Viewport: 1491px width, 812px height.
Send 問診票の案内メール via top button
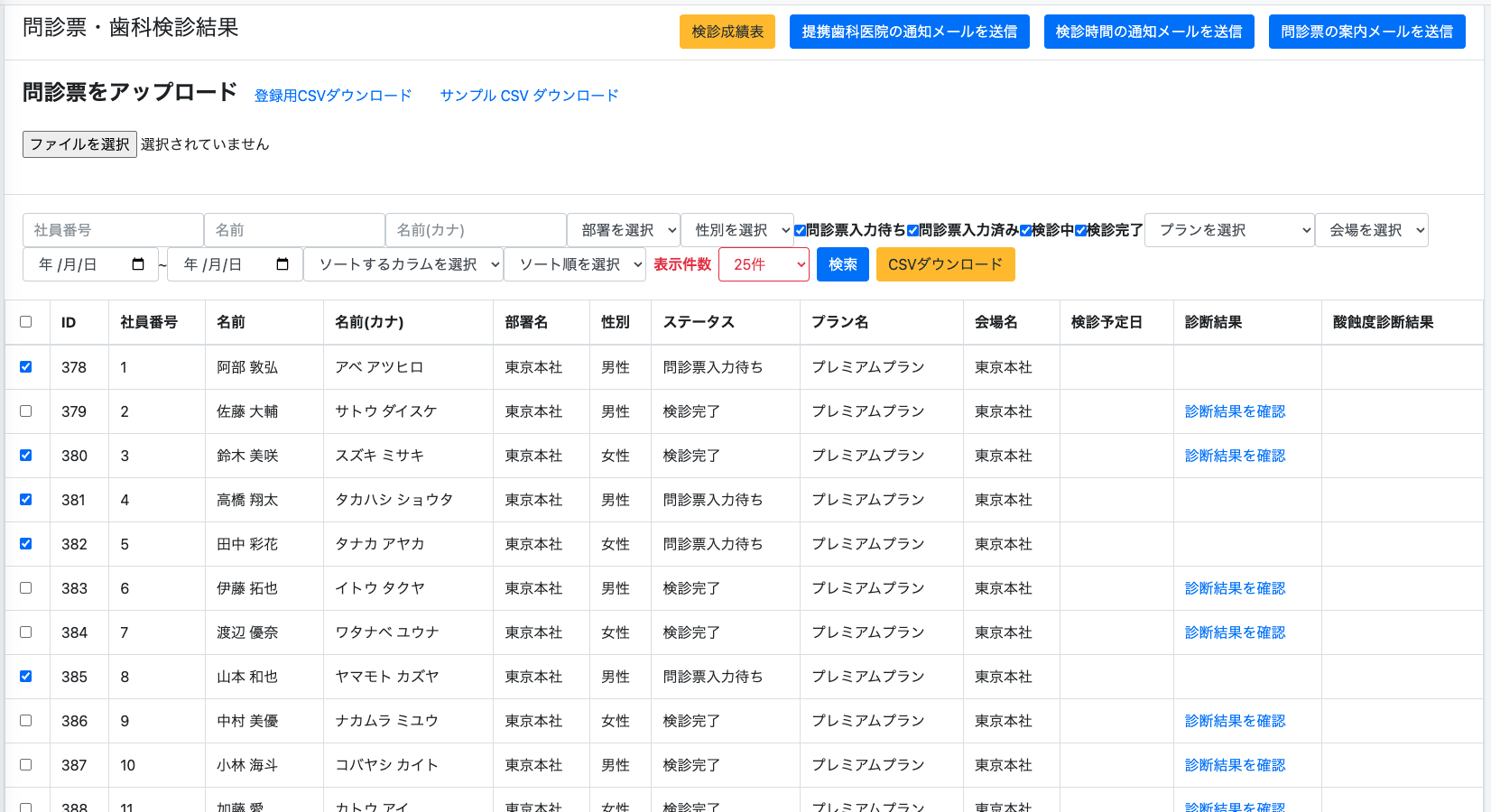click(x=1366, y=32)
